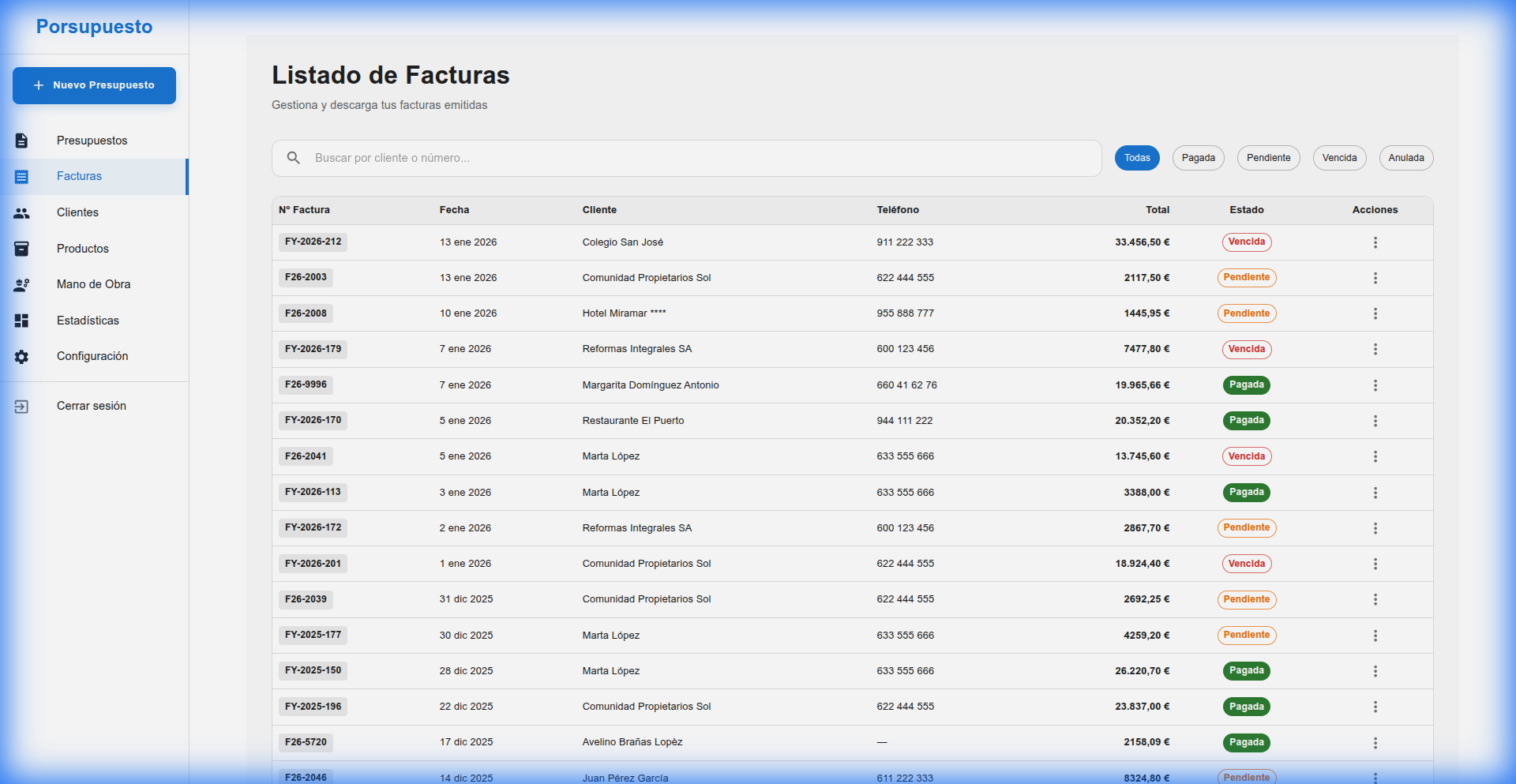Open actions menu for invoice FY-2026-212
This screenshot has height=784, width=1516.
pyautogui.click(x=1375, y=242)
